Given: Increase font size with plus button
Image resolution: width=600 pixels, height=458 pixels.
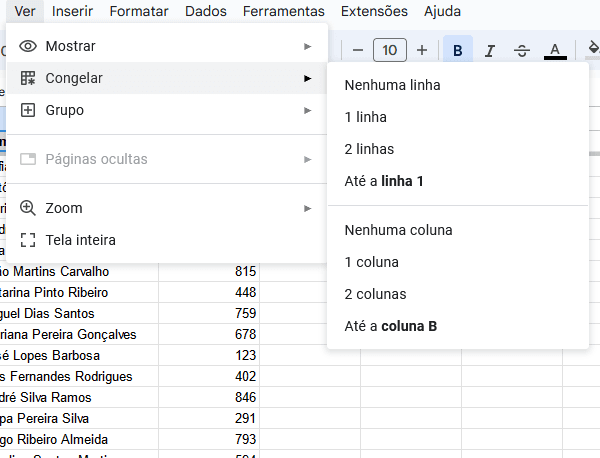Looking at the screenshot, I should coord(422,50).
